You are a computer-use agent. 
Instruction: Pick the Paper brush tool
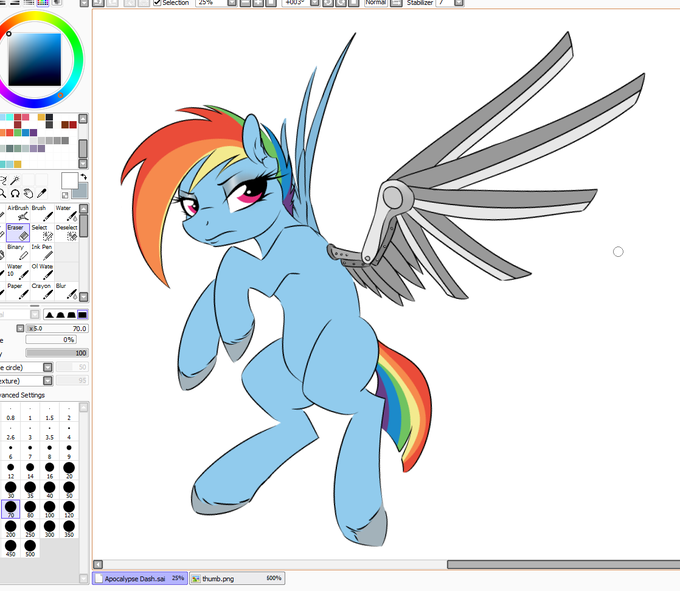click(x=18, y=291)
